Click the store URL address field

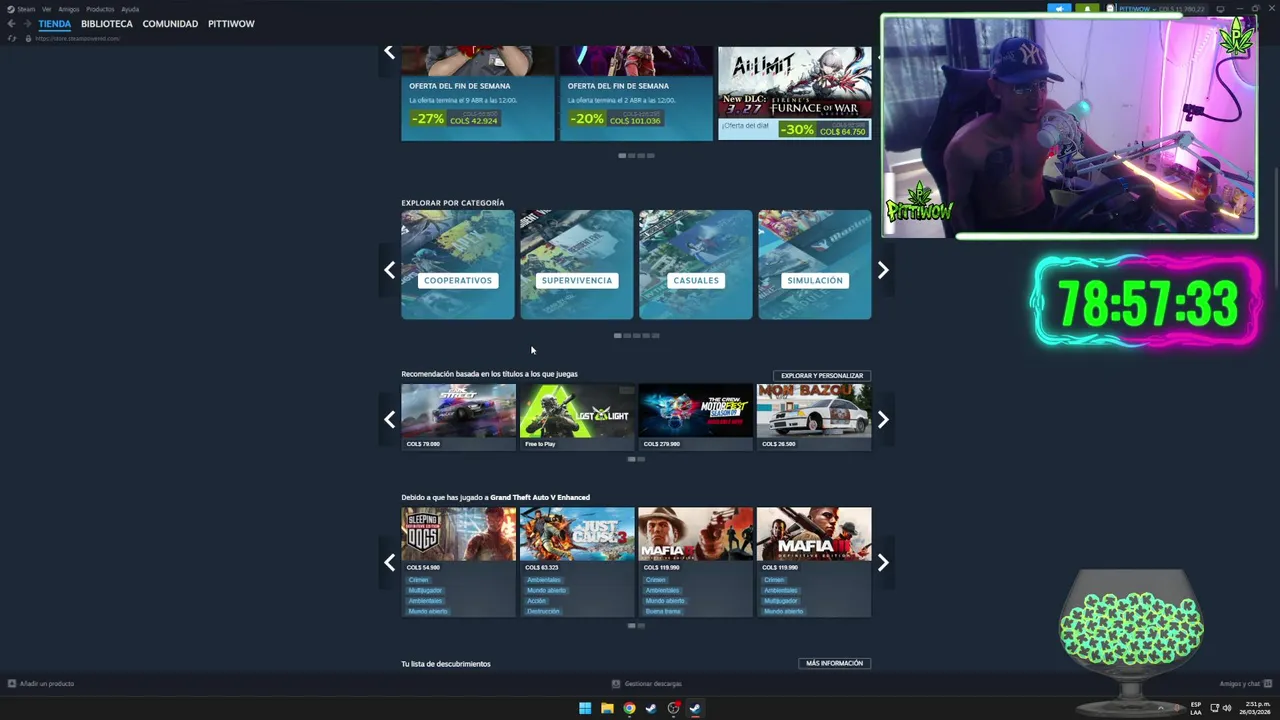coord(78,38)
